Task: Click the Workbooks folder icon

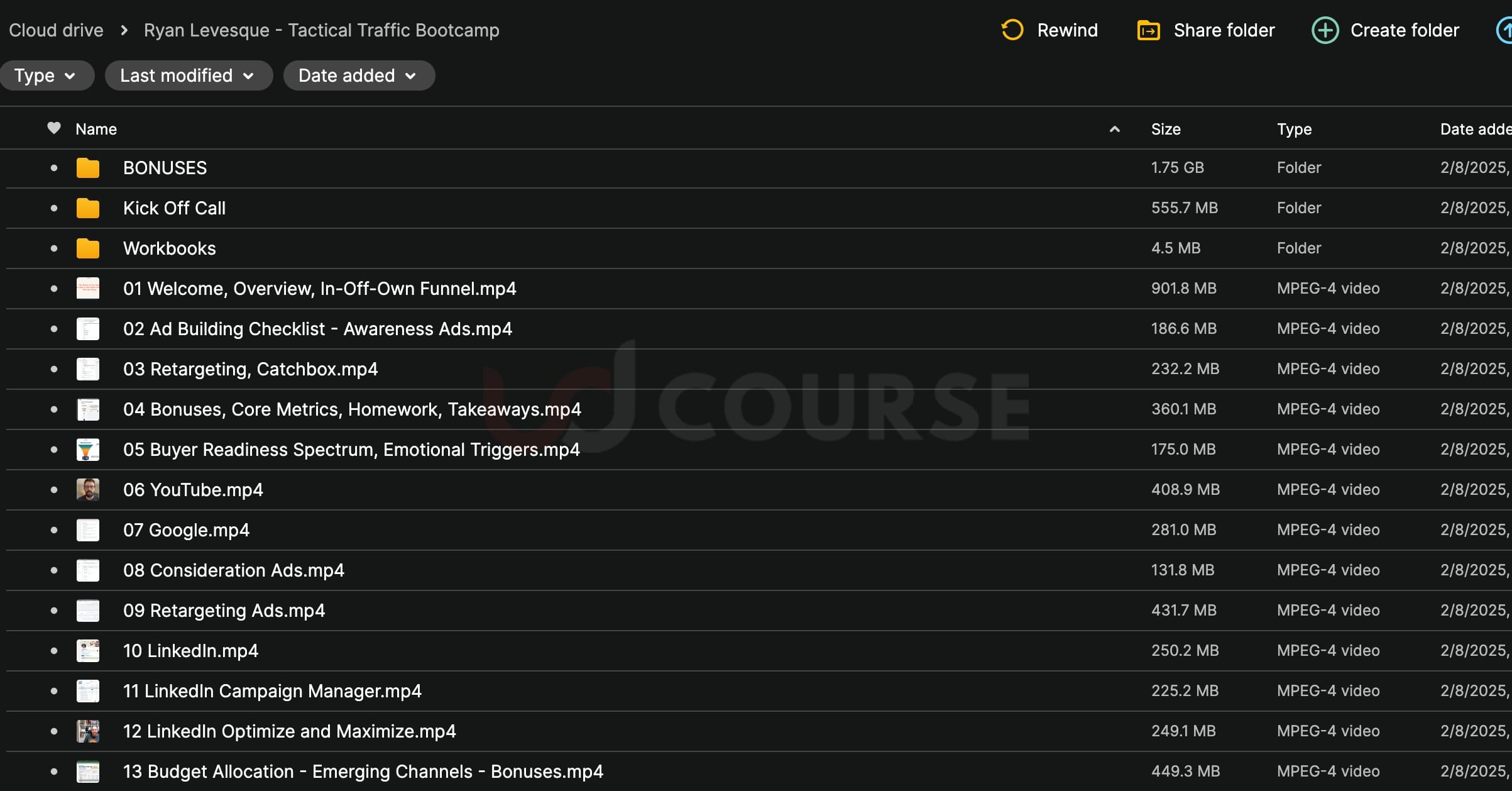Action: (x=88, y=248)
